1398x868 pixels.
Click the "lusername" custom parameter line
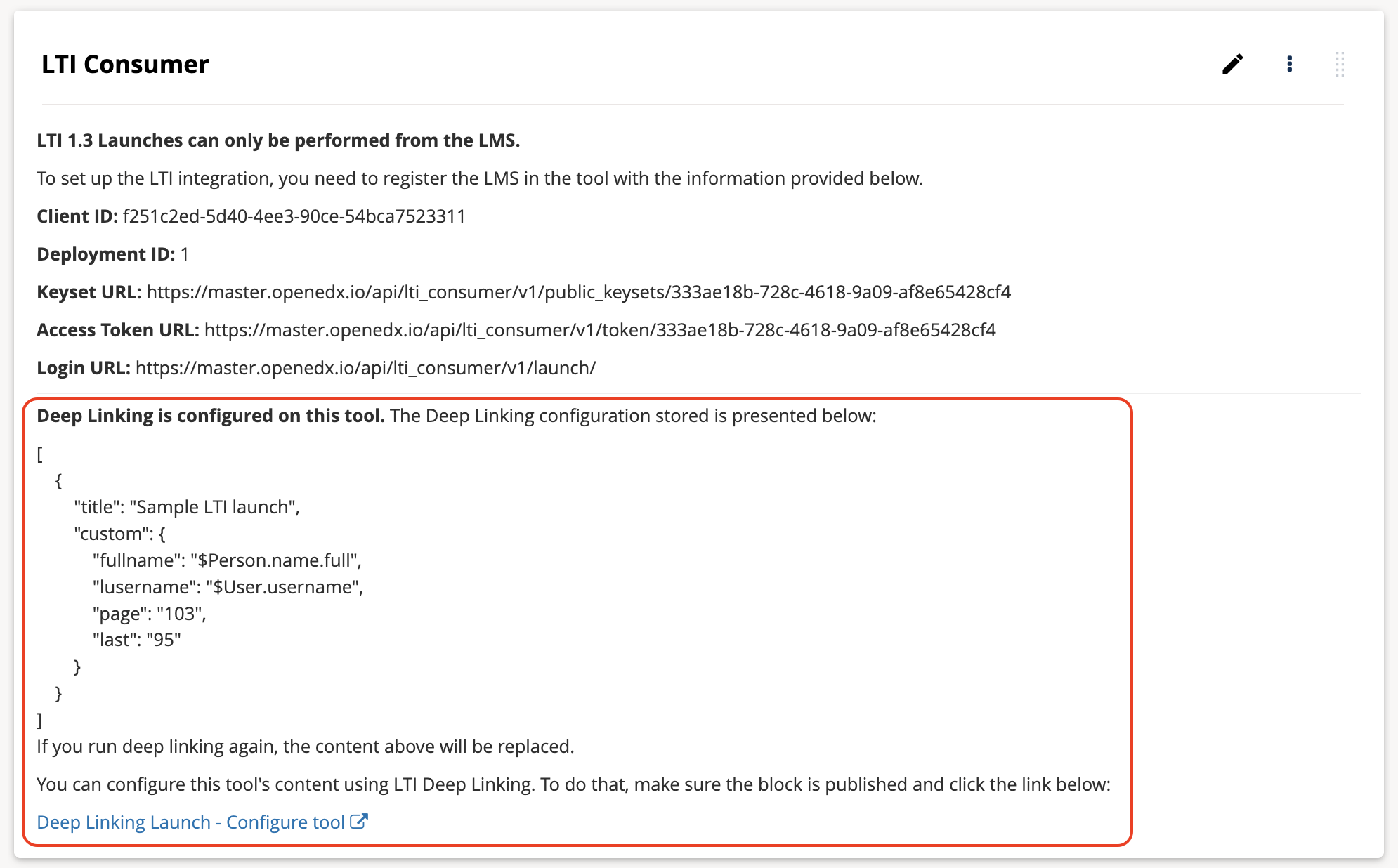click(x=228, y=587)
